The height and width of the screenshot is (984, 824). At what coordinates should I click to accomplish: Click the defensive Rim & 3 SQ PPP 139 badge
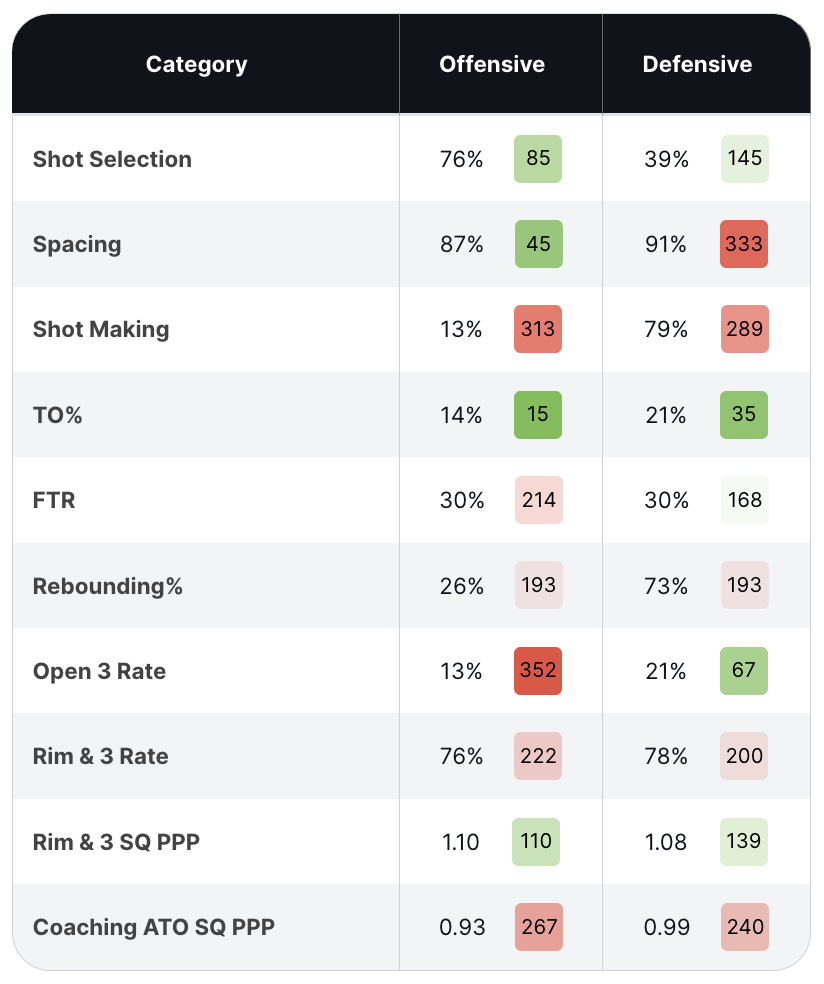[x=744, y=842]
